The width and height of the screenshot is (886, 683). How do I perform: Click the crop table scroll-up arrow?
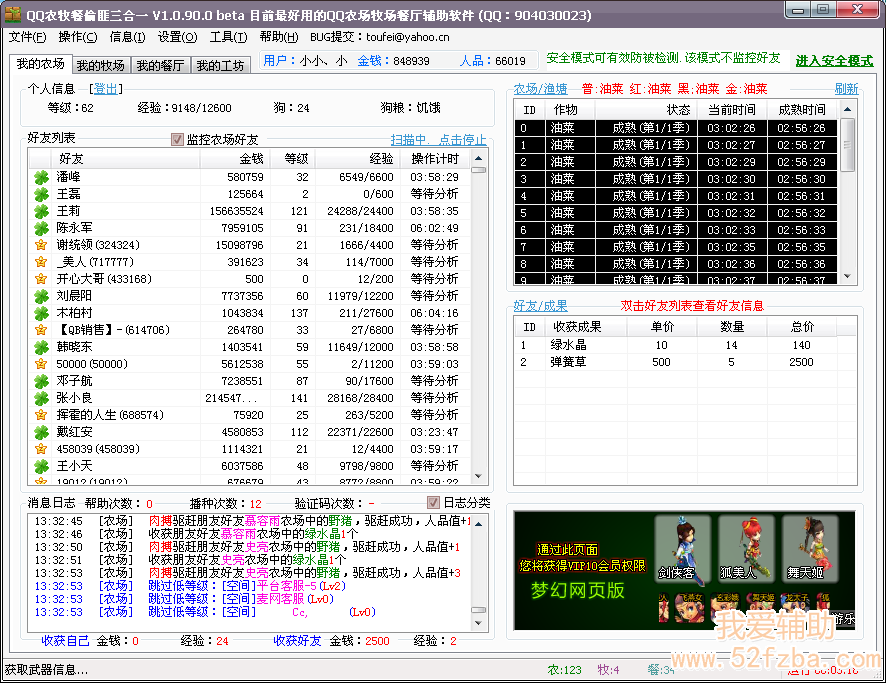click(847, 110)
